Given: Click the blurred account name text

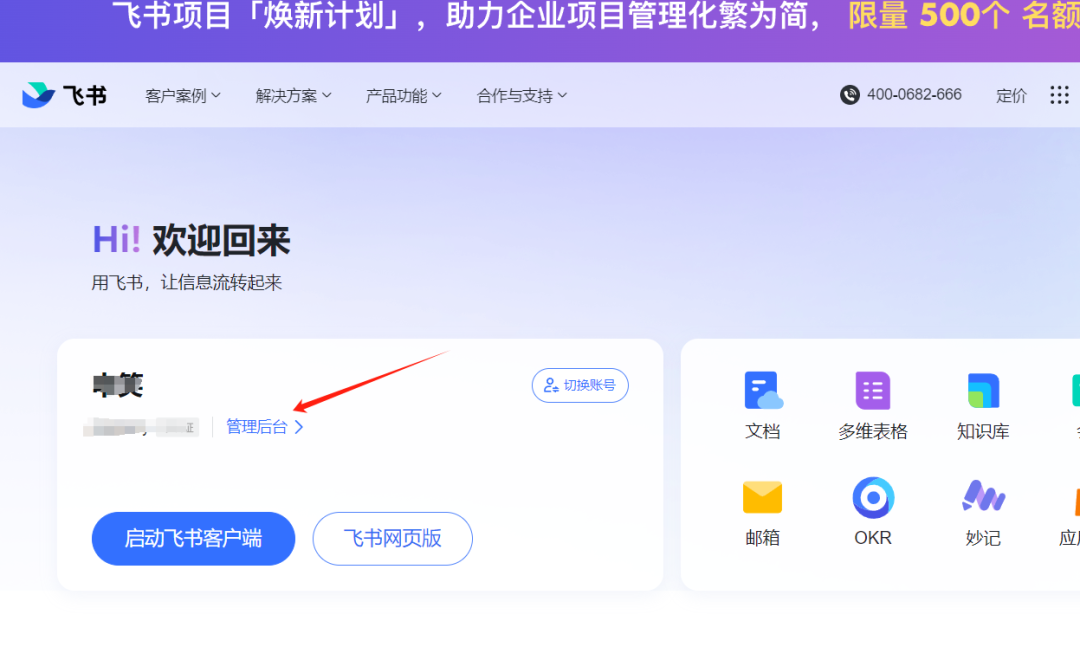Looking at the screenshot, I should coord(118,384).
